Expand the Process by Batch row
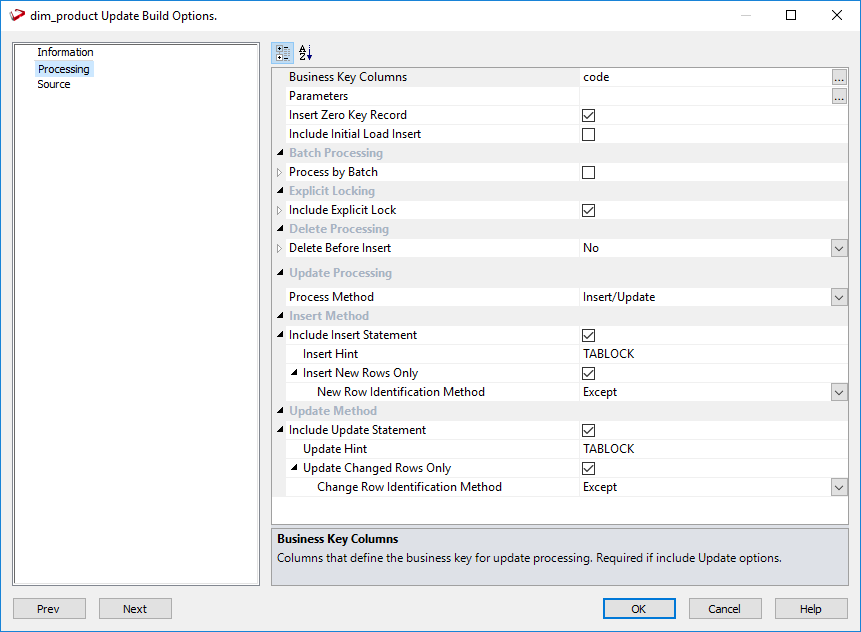Viewport: 861px width, 632px height. pyautogui.click(x=280, y=172)
